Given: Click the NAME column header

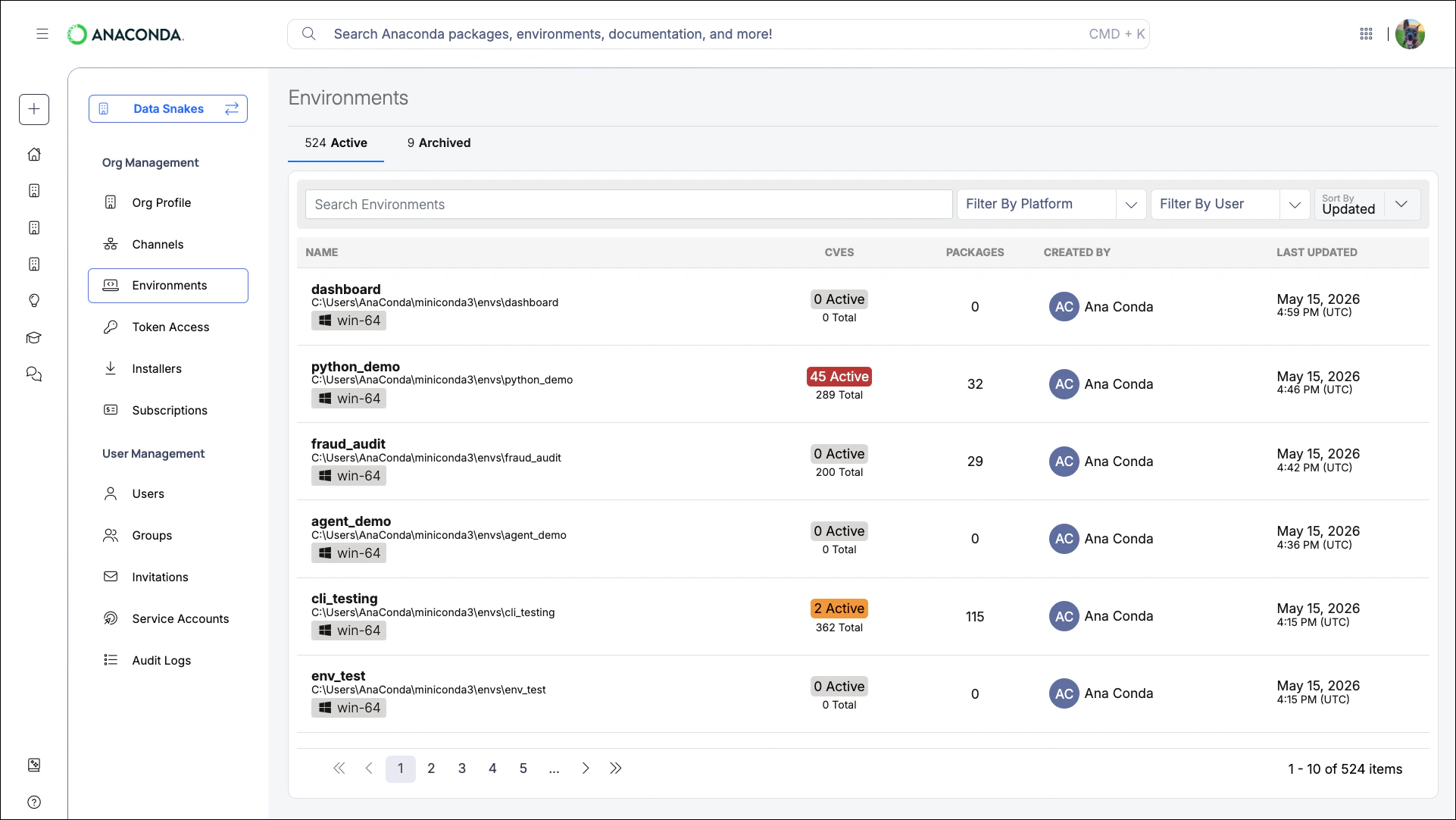Looking at the screenshot, I should pyautogui.click(x=322, y=252).
